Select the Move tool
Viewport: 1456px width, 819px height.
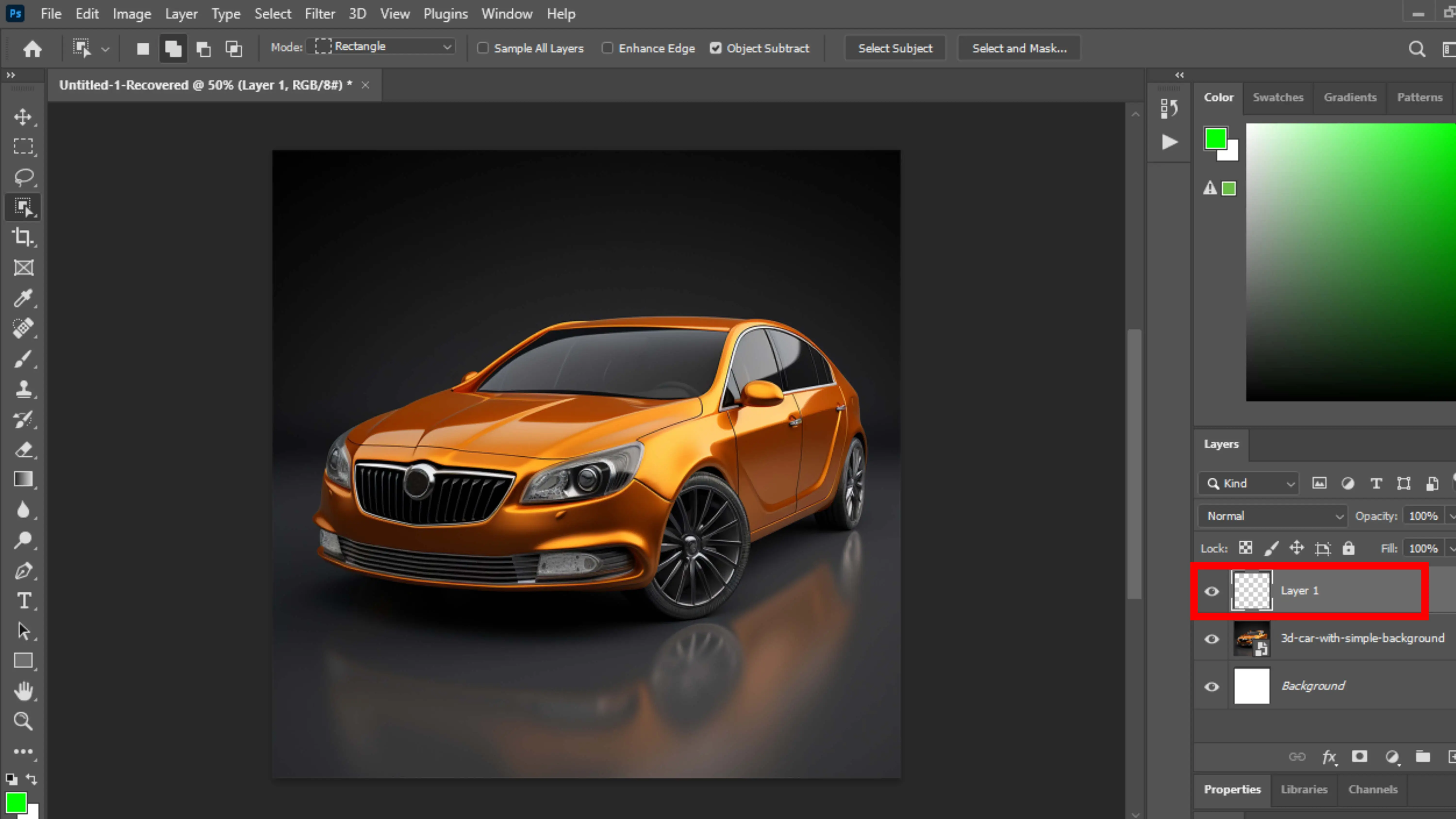[23, 117]
